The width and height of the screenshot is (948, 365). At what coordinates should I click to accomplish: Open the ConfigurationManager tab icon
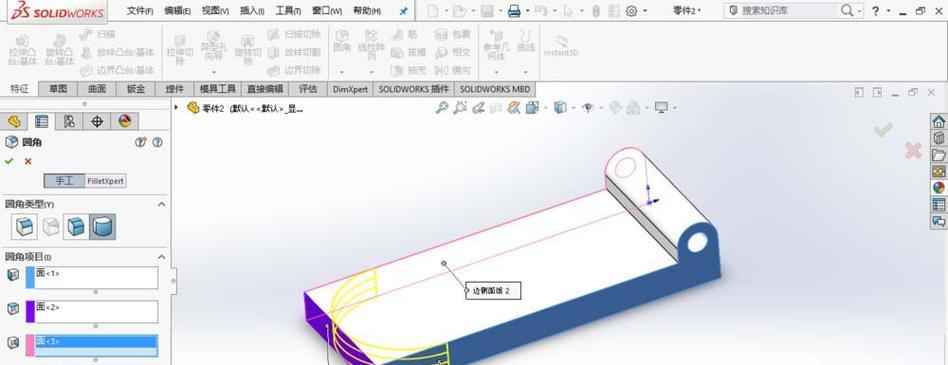coord(69,121)
